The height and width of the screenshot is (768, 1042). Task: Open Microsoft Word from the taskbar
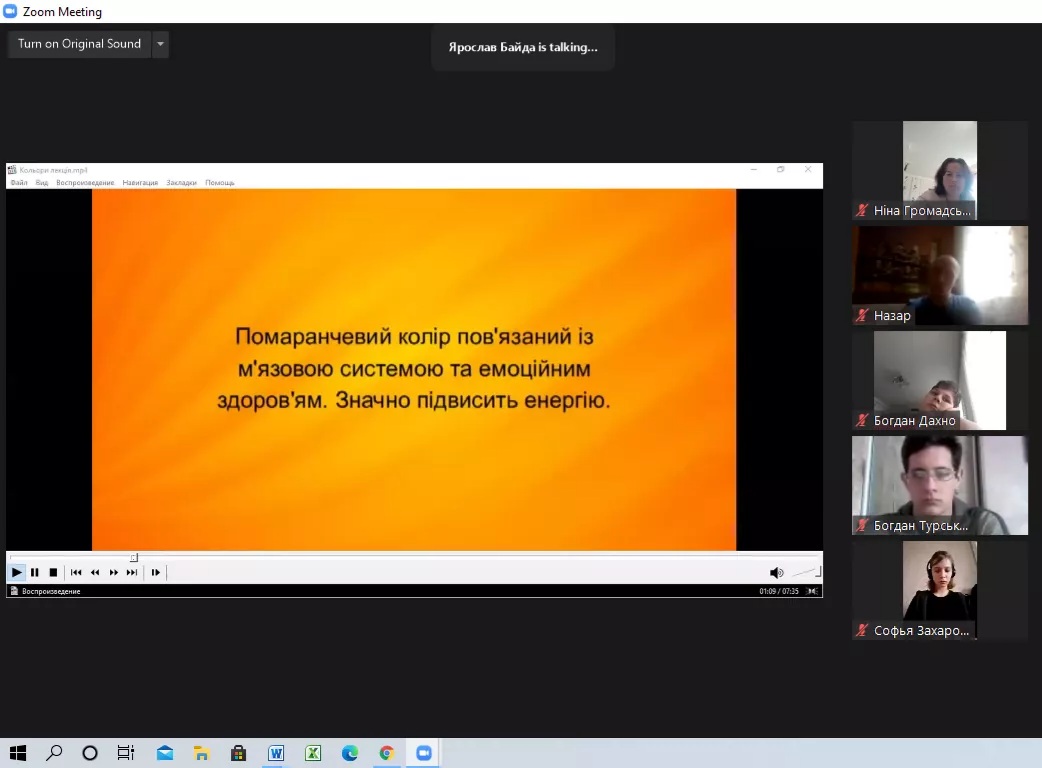pos(276,753)
